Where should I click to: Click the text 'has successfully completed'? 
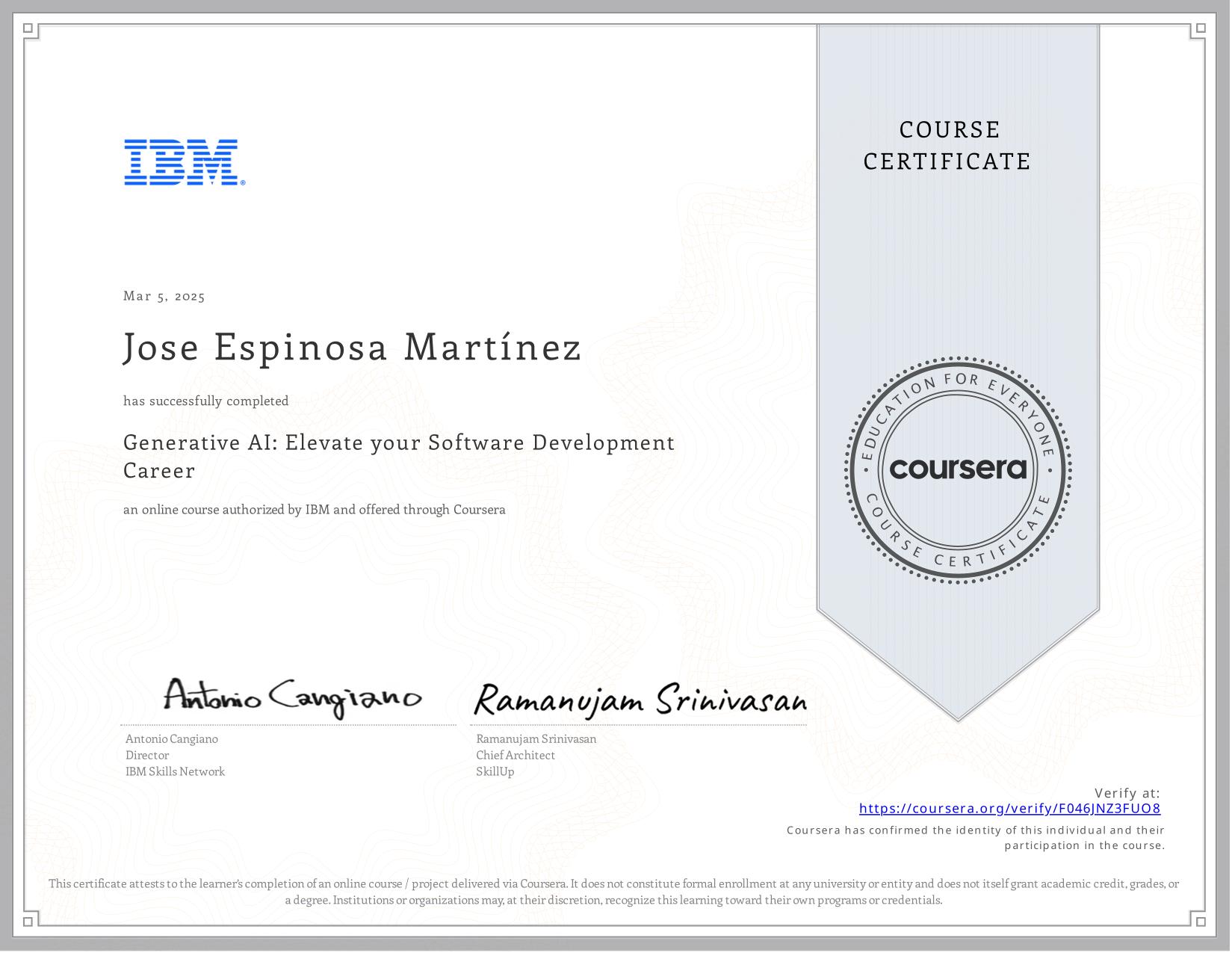click(x=206, y=401)
